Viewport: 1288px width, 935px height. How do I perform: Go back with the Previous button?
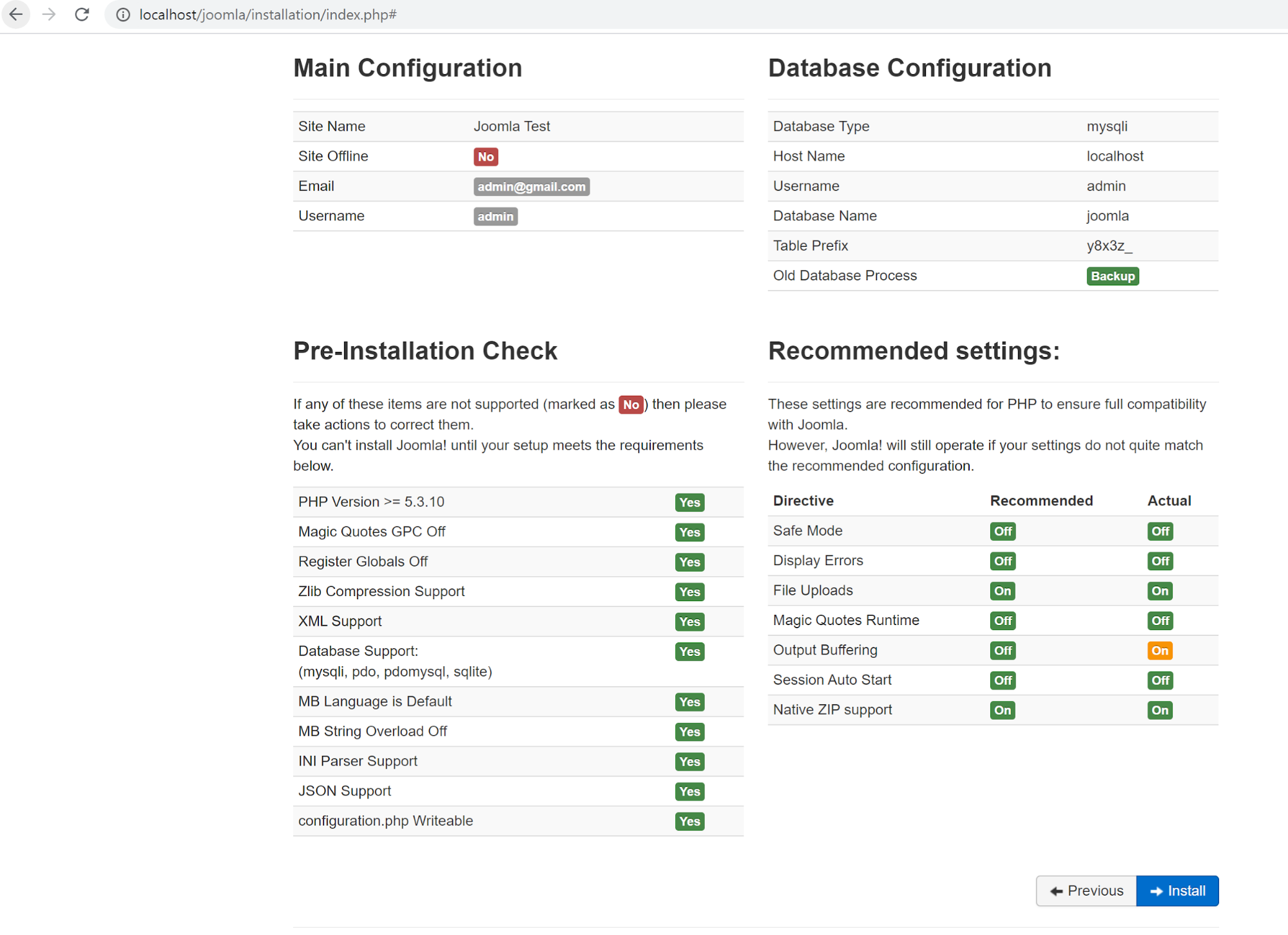(1086, 891)
